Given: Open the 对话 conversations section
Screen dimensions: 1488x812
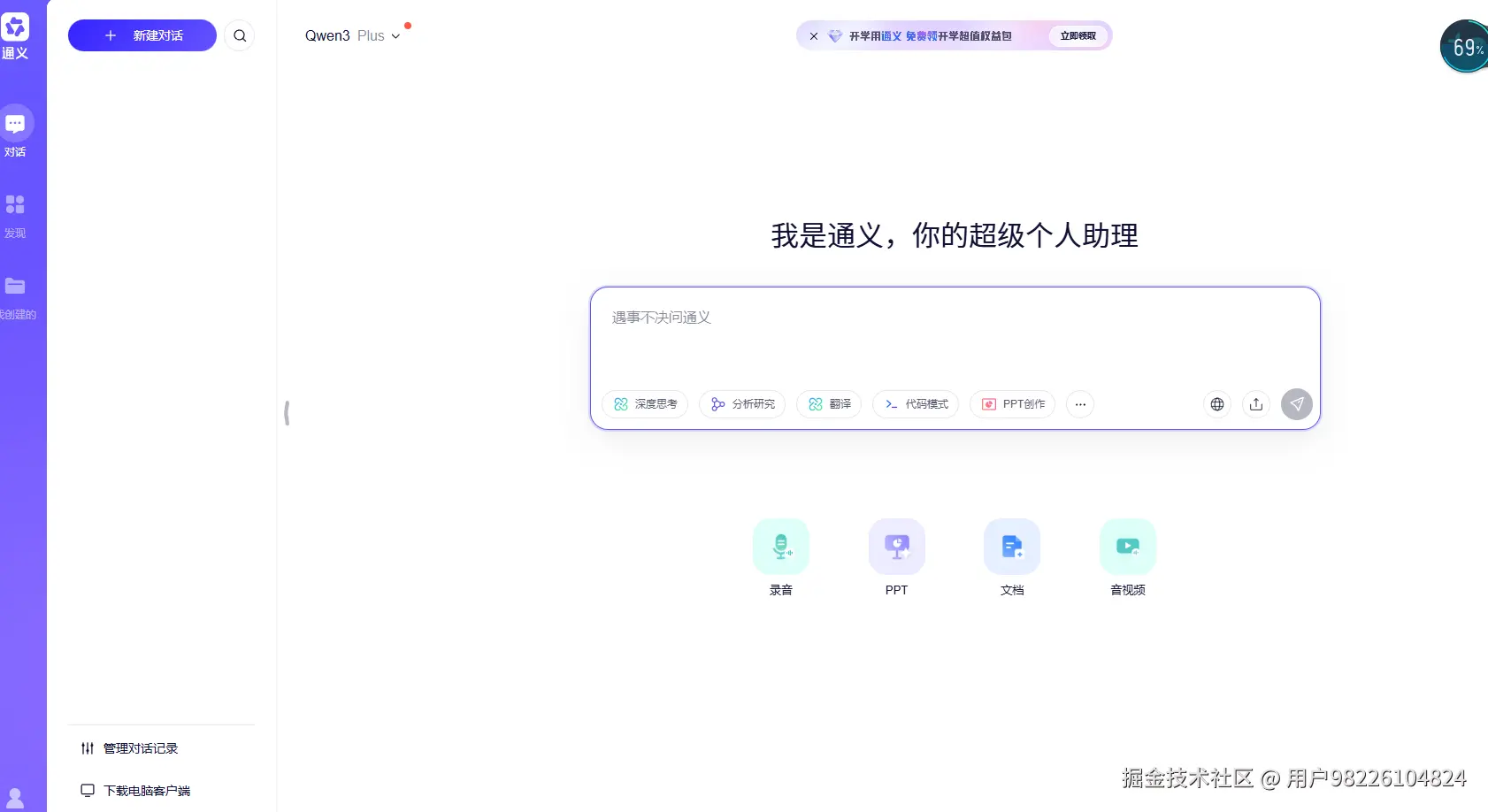Looking at the screenshot, I should 15,132.
